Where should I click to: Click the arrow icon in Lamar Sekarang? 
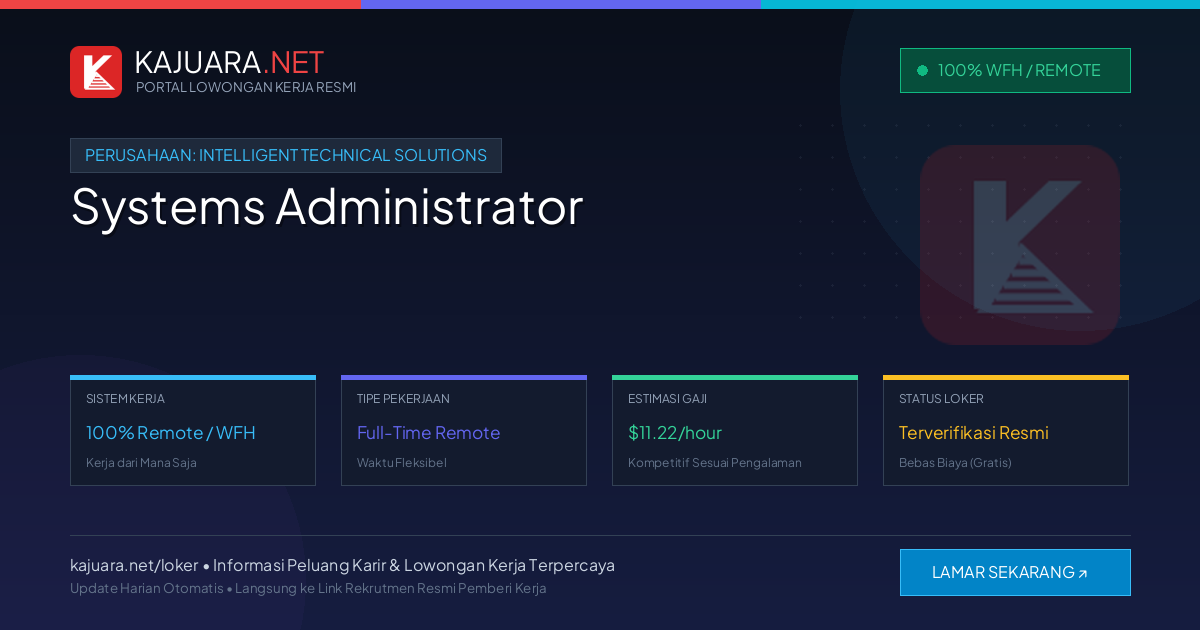click(1082, 574)
